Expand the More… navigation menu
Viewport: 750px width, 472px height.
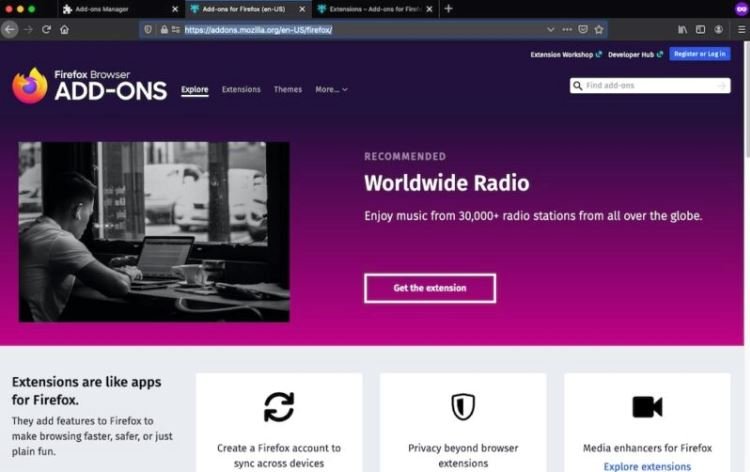331,89
